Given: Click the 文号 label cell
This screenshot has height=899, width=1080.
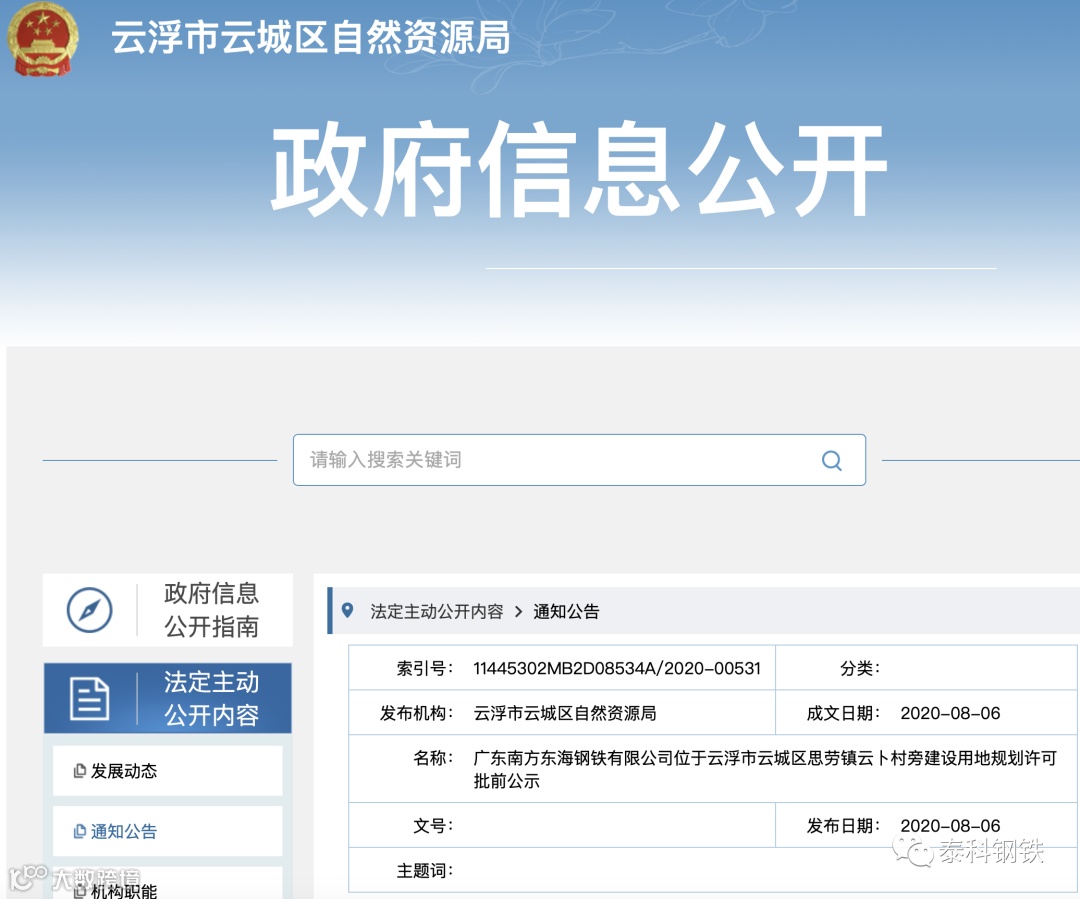Looking at the screenshot, I should (x=433, y=825).
